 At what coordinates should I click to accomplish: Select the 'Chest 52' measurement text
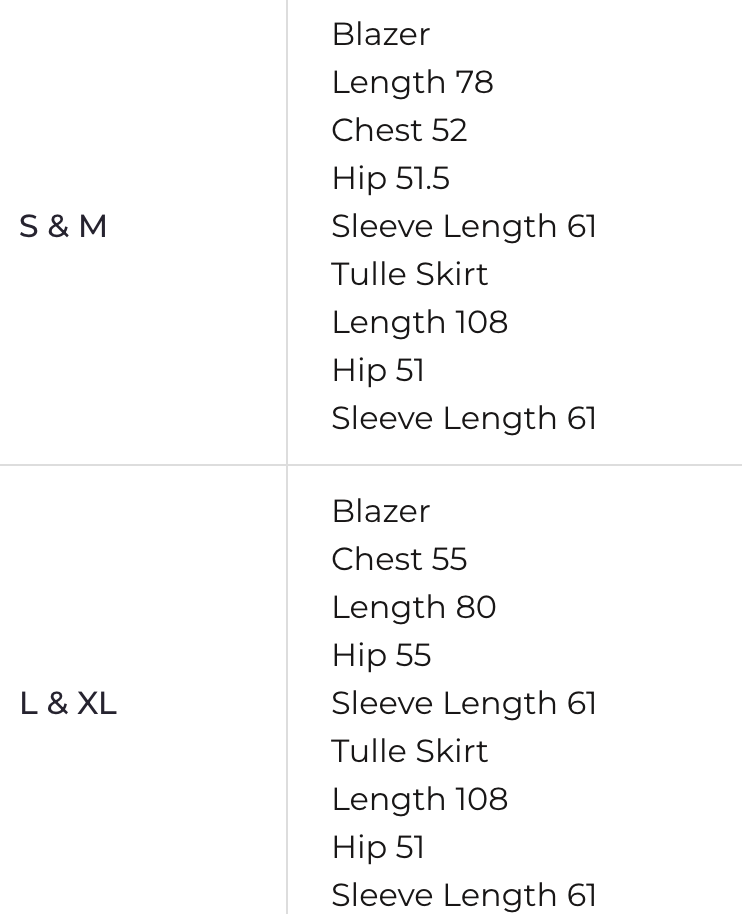(399, 130)
